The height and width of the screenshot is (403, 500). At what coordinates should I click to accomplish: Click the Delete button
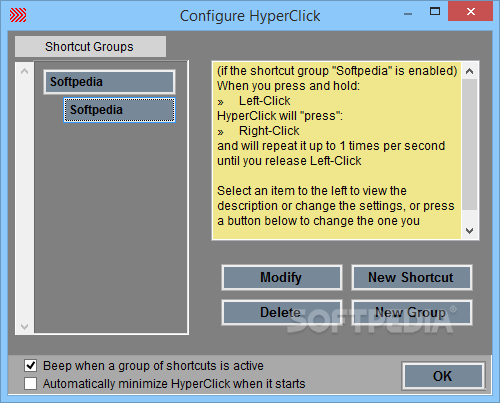click(282, 312)
